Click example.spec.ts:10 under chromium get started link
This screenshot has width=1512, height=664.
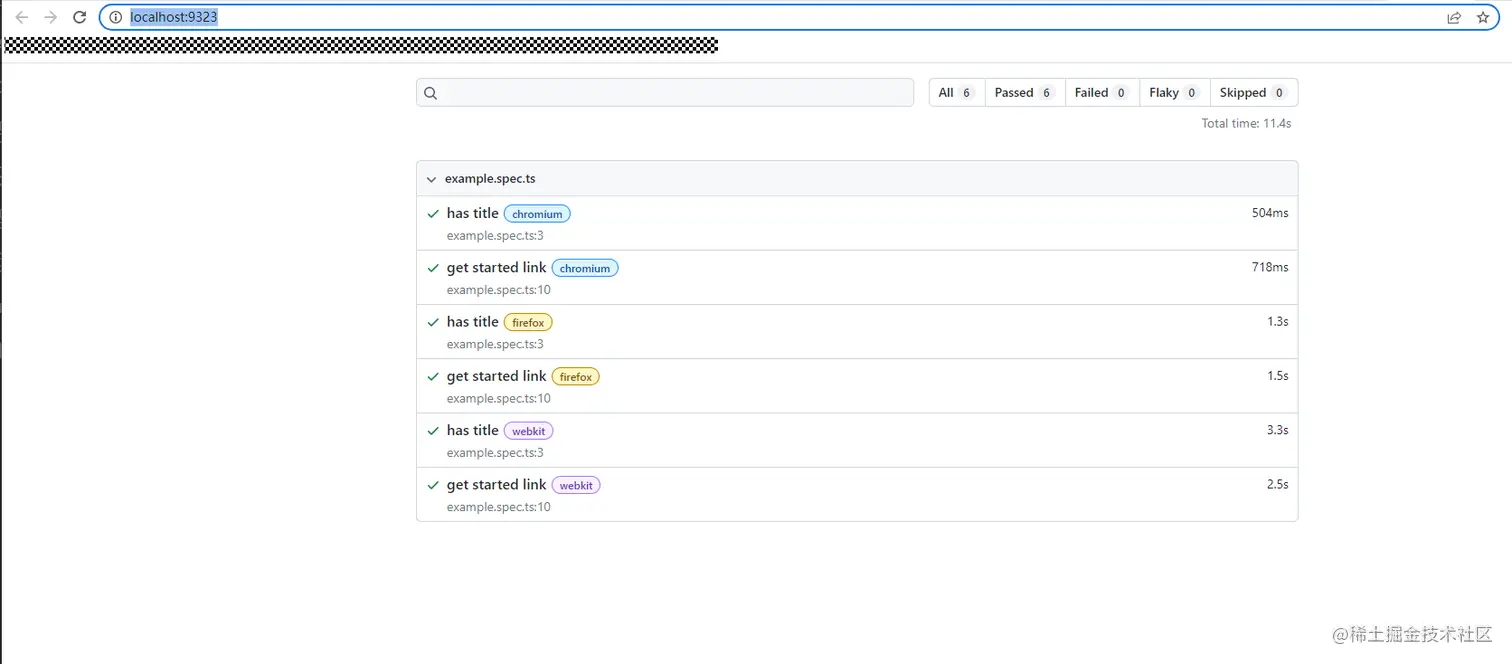point(499,290)
